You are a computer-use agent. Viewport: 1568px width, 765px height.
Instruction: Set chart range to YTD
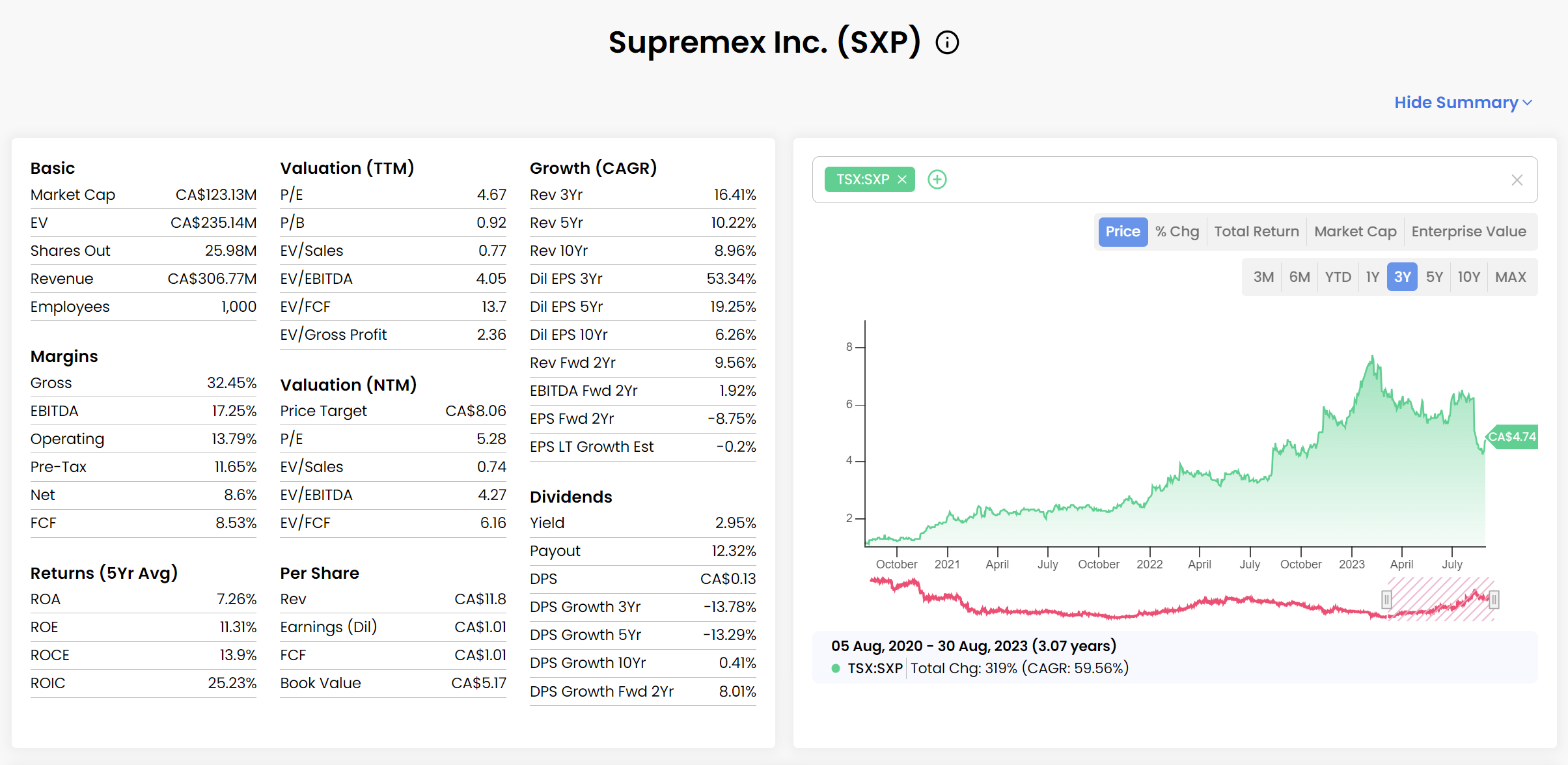pyautogui.click(x=1338, y=277)
